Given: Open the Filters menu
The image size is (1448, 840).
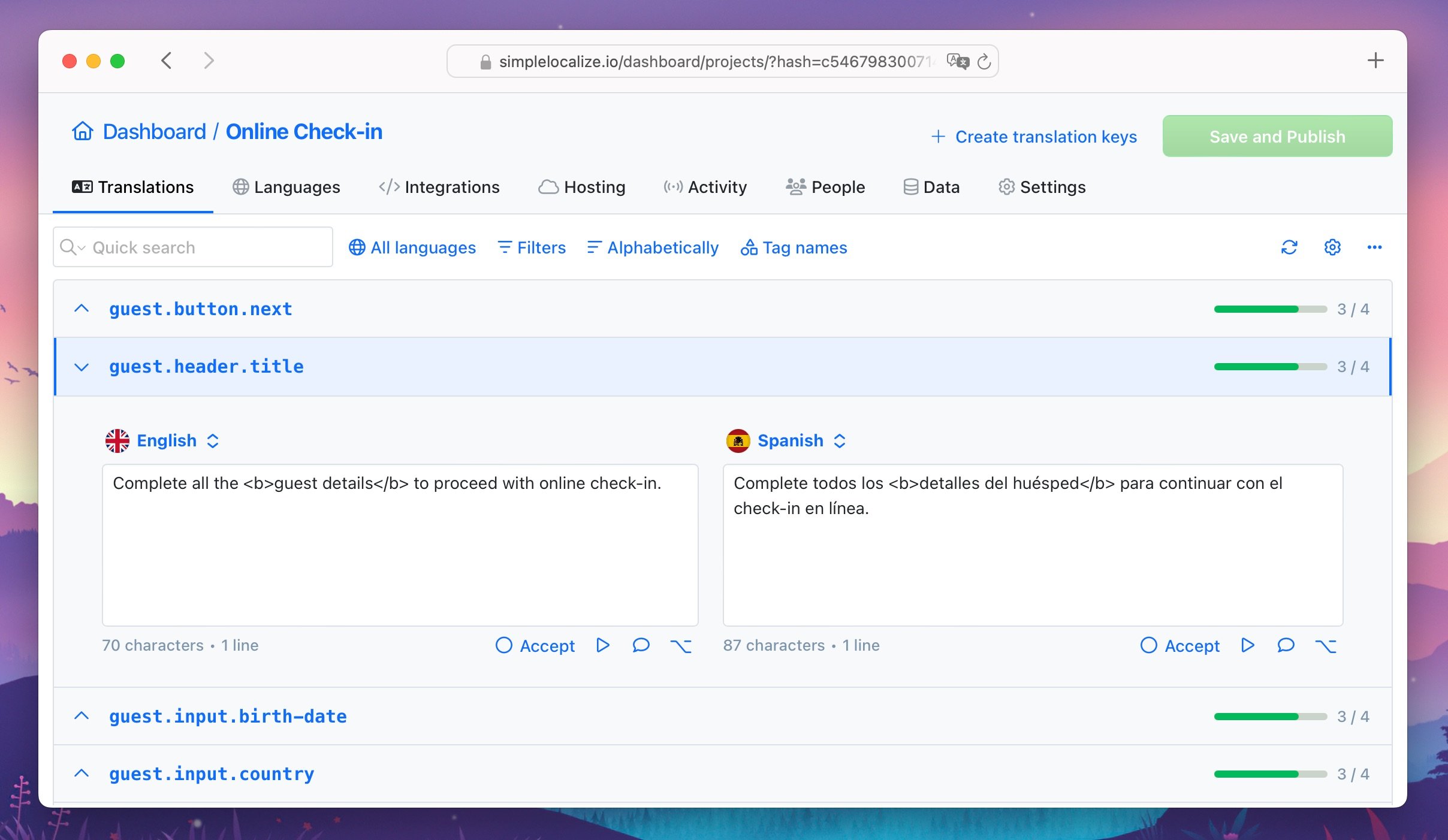Looking at the screenshot, I should [x=532, y=247].
